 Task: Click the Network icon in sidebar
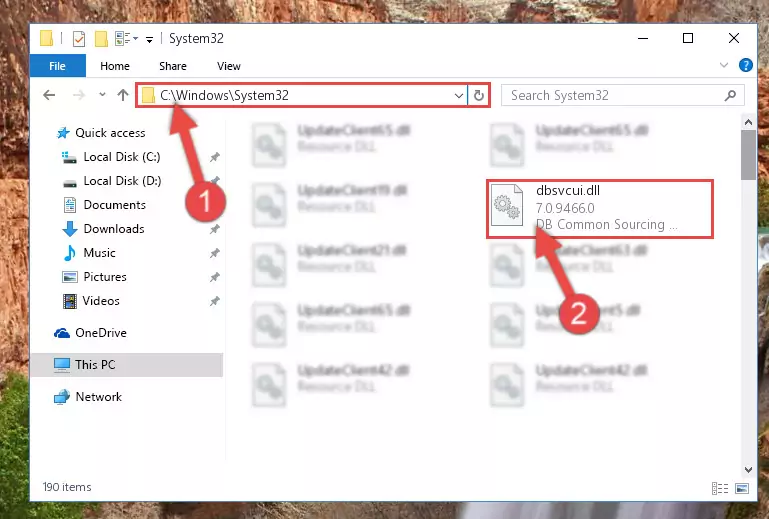coord(62,397)
